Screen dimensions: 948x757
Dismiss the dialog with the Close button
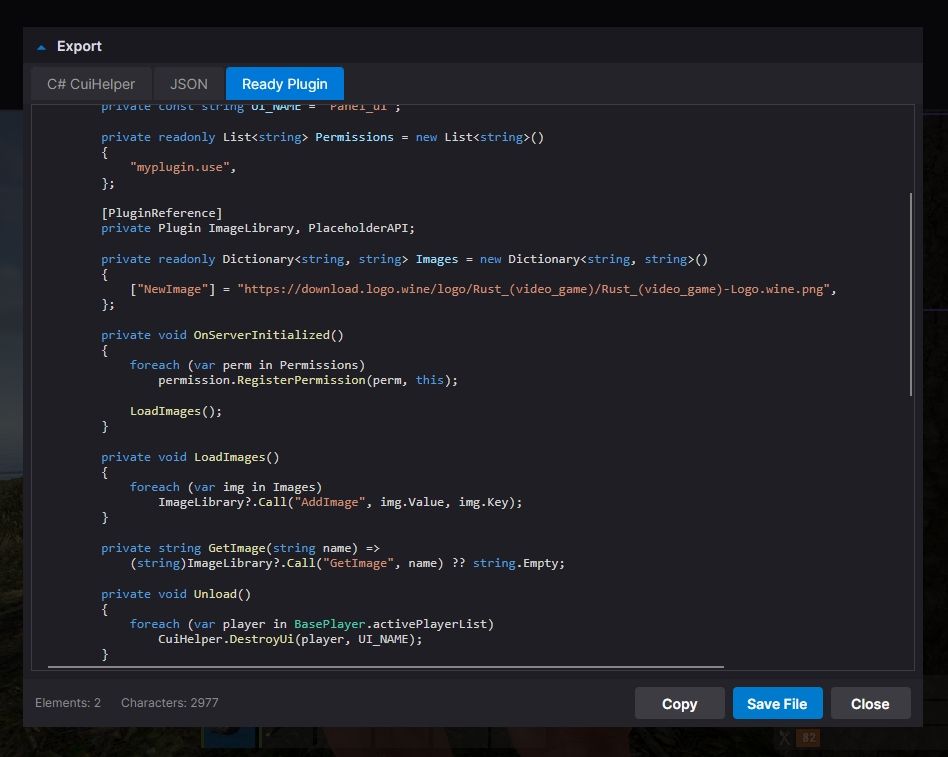click(x=870, y=703)
